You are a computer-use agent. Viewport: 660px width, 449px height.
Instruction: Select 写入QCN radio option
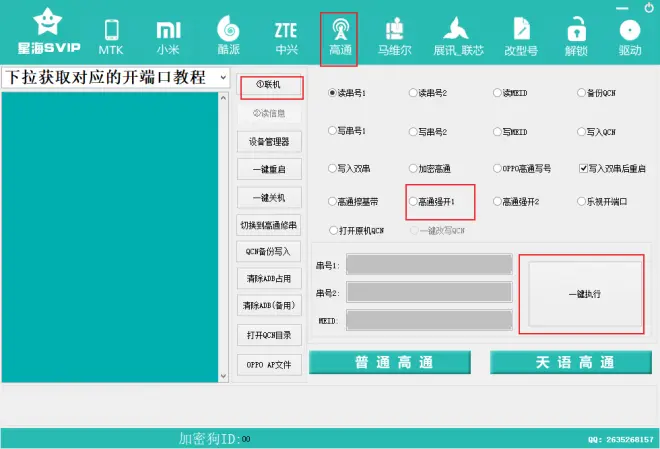[596, 132]
